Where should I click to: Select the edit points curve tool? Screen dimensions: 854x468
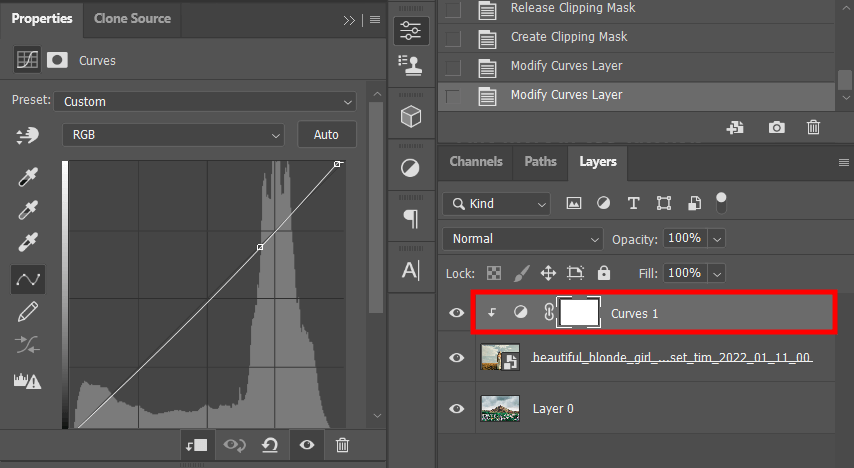[28, 279]
